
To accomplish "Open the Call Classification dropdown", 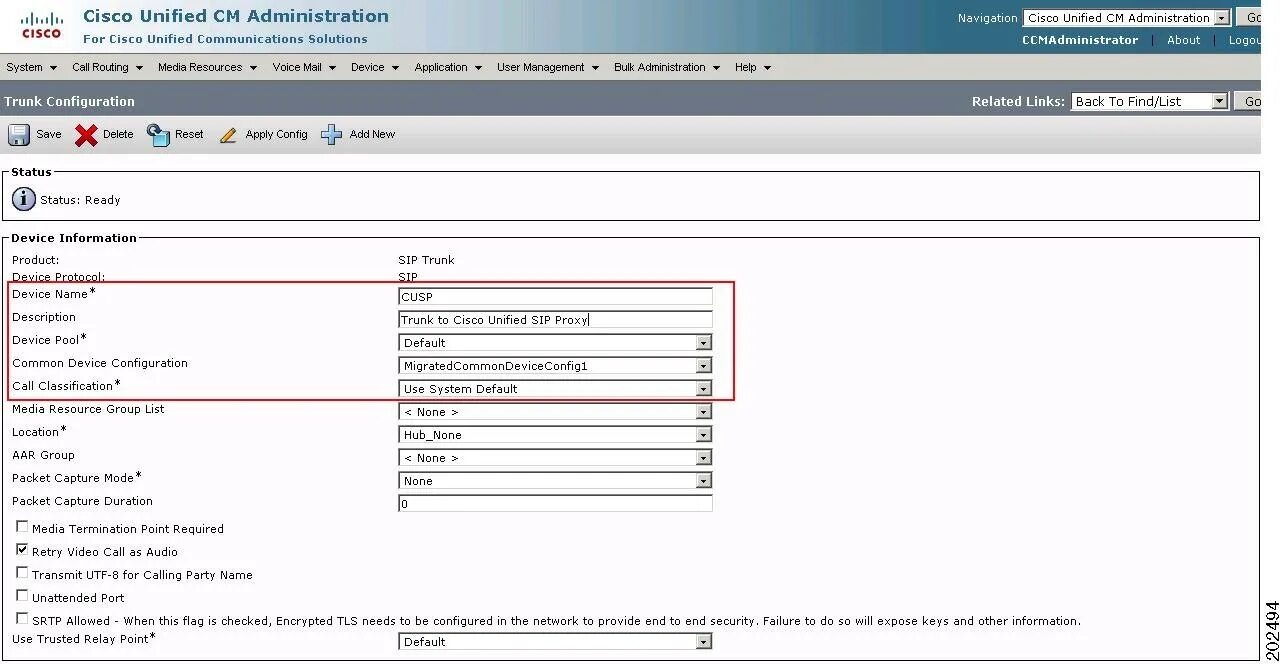I will coord(555,388).
